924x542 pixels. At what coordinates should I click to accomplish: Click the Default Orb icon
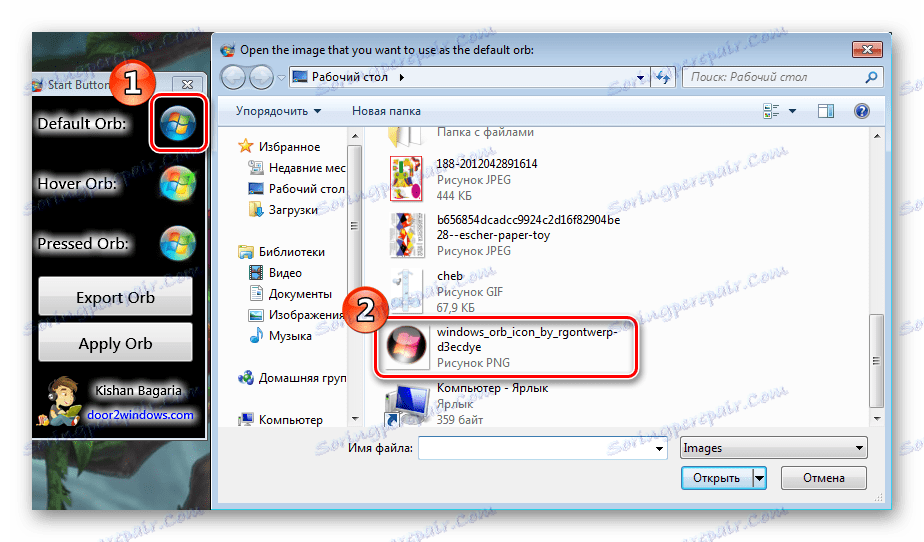pyautogui.click(x=178, y=124)
